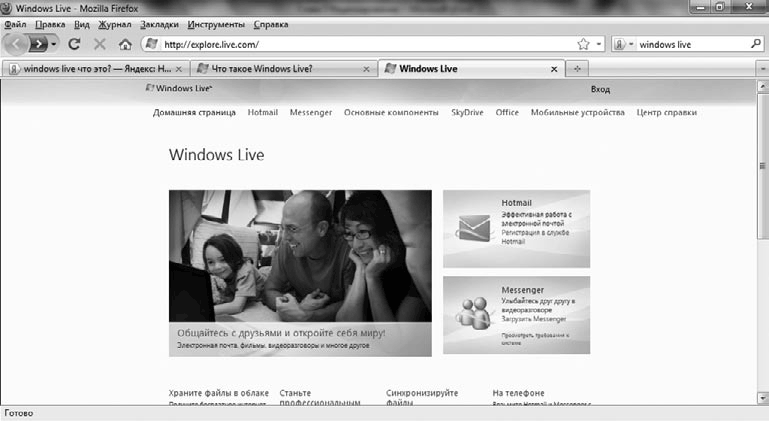Open the Журнал menu
The width and height of the screenshot is (769, 421).
tap(115, 24)
